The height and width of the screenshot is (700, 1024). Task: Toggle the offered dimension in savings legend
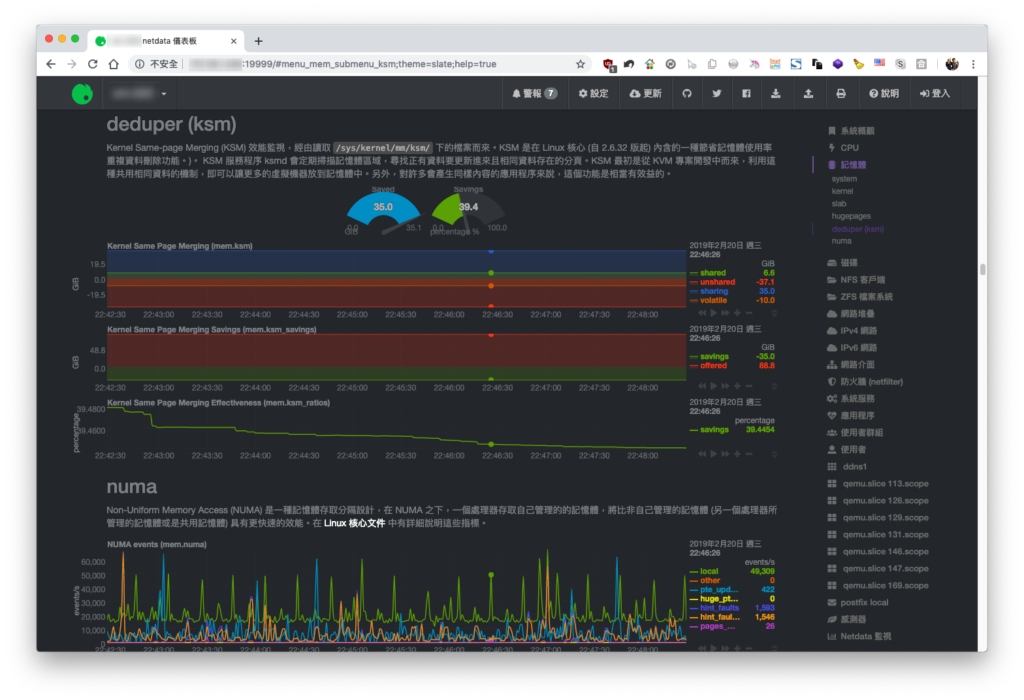click(x=713, y=366)
